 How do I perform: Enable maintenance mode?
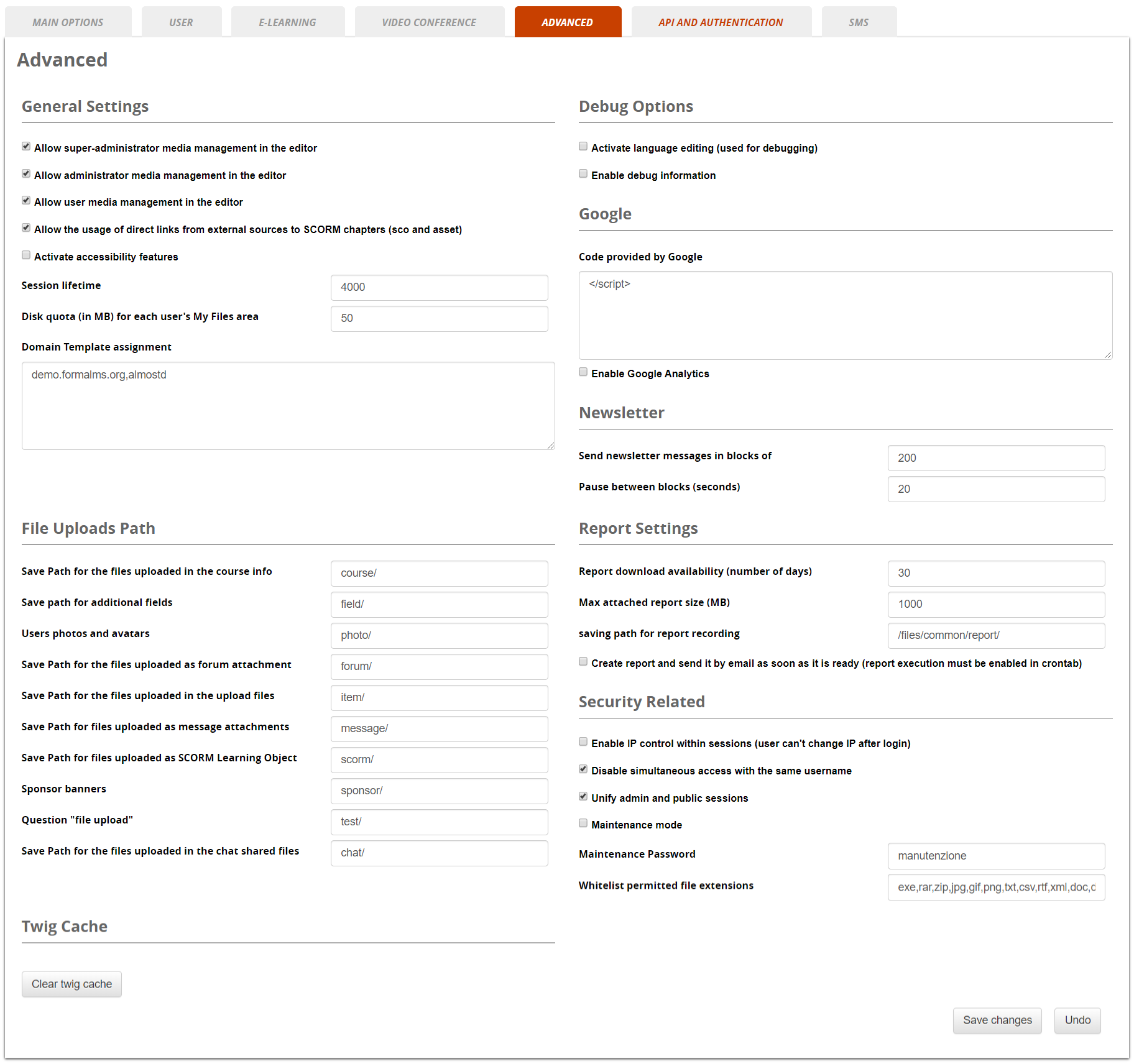583,823
